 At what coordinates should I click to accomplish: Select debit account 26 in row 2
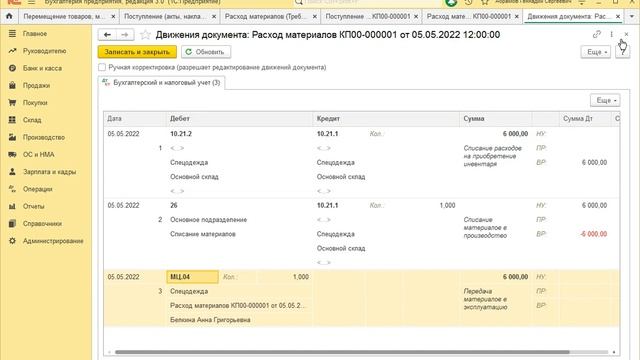174,205
